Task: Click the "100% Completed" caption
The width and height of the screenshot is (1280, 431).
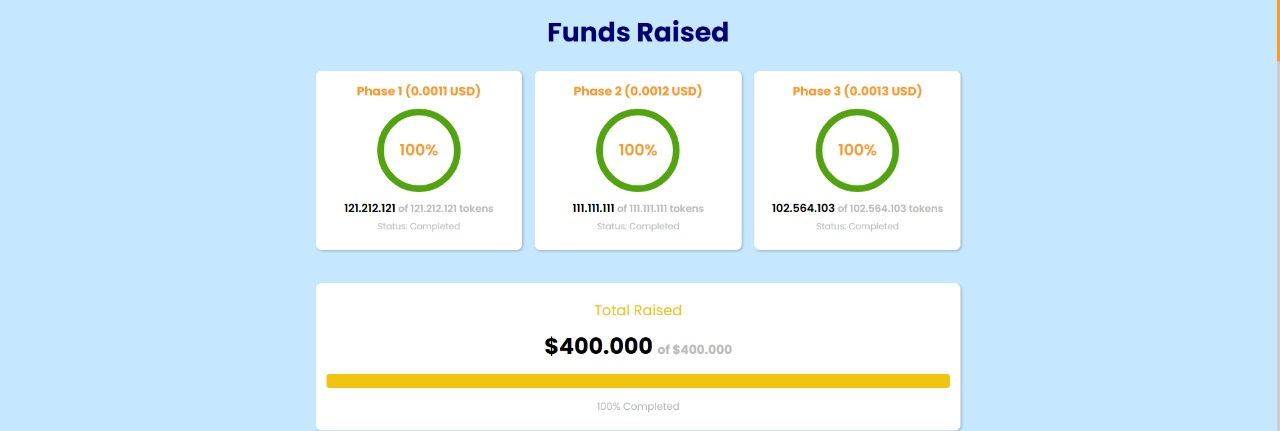Action: pyautogui.click(x=638, y=406)
